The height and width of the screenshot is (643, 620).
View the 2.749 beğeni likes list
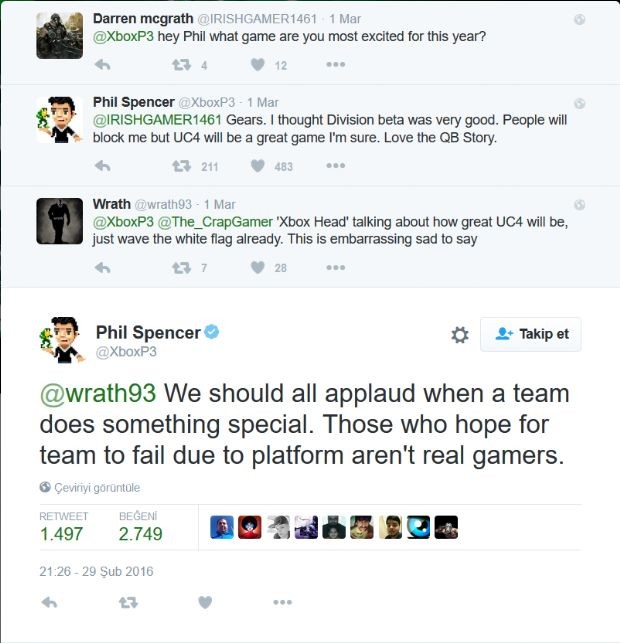[140, 527]
